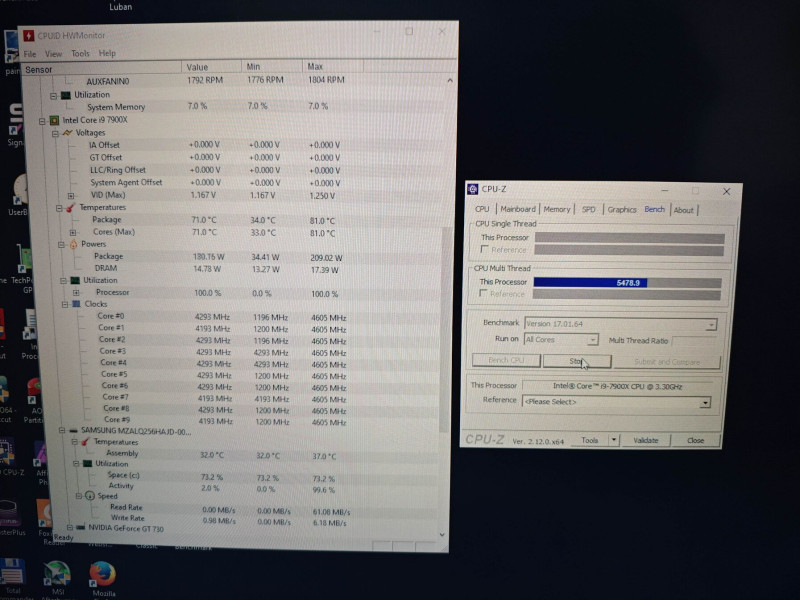The width and height of the screenshot is (800, 600).
Task: Click the CPUID HWMonitor title bar icon
Action: tap(29, 36)
